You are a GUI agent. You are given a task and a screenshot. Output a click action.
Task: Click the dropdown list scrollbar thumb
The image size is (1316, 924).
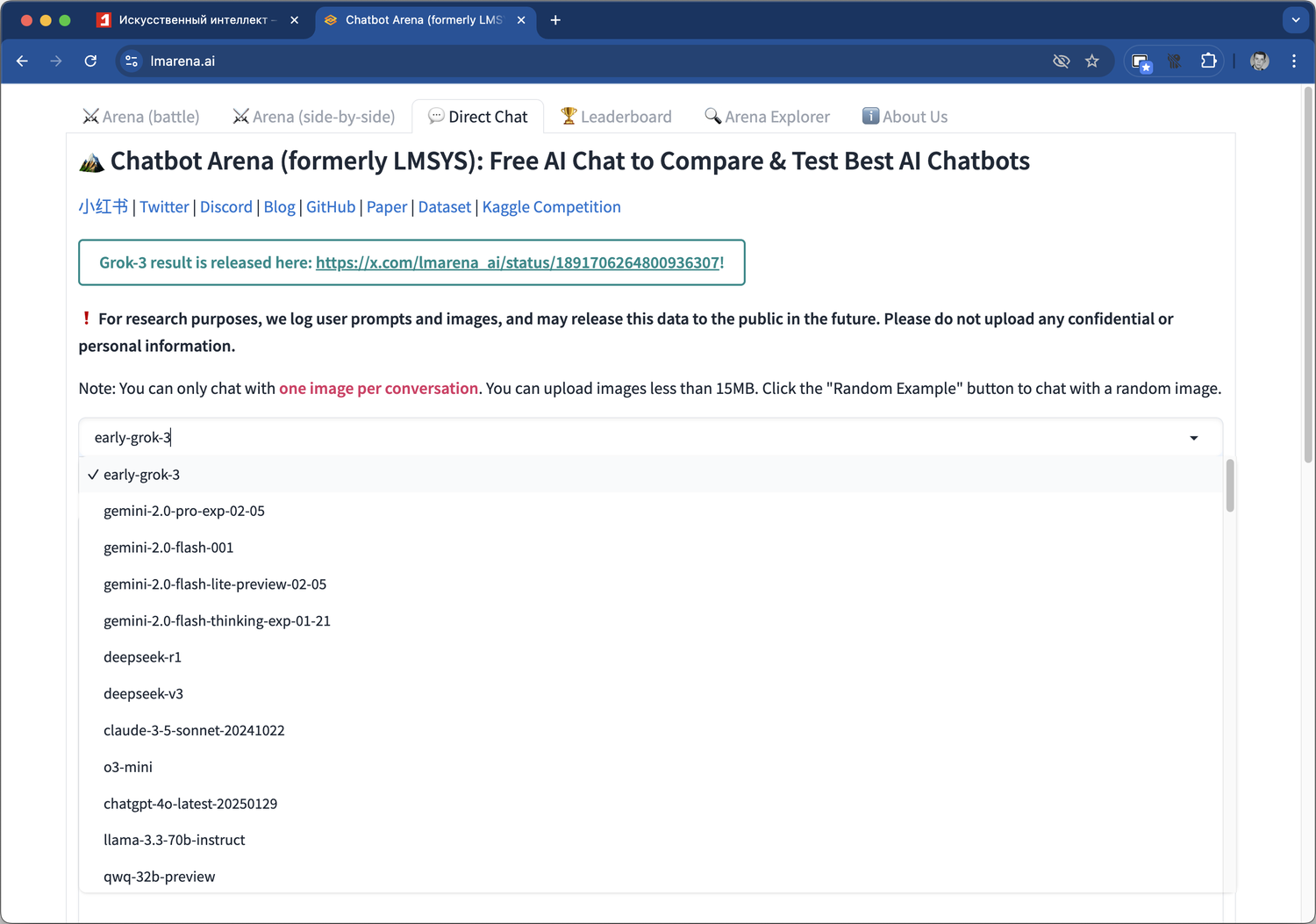point(1230,485)
